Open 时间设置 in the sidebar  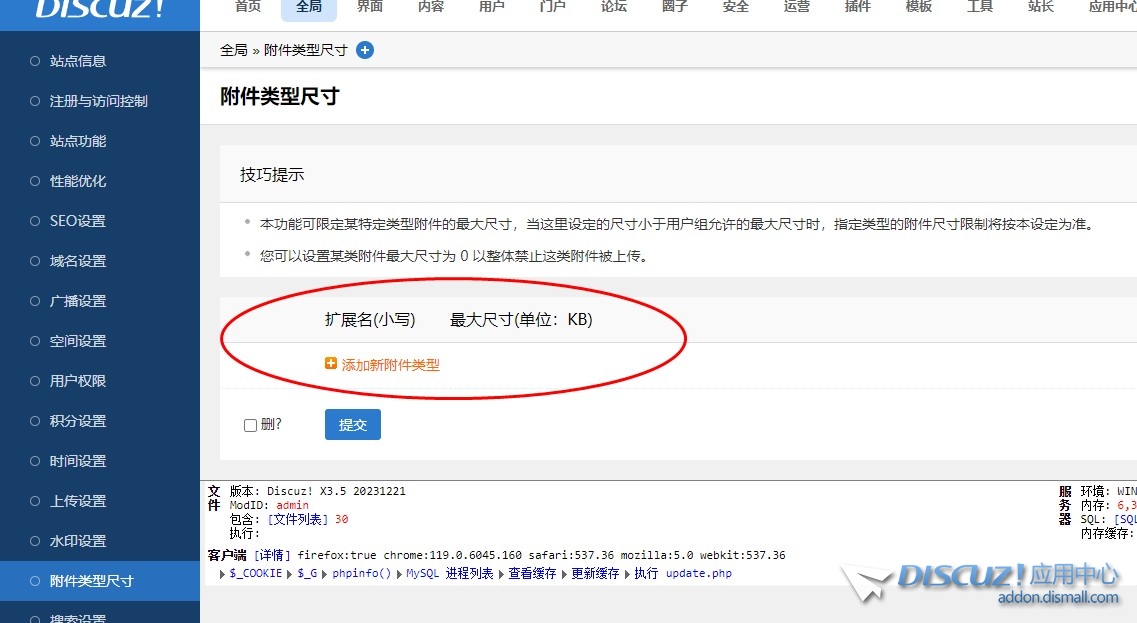point(78,461)
